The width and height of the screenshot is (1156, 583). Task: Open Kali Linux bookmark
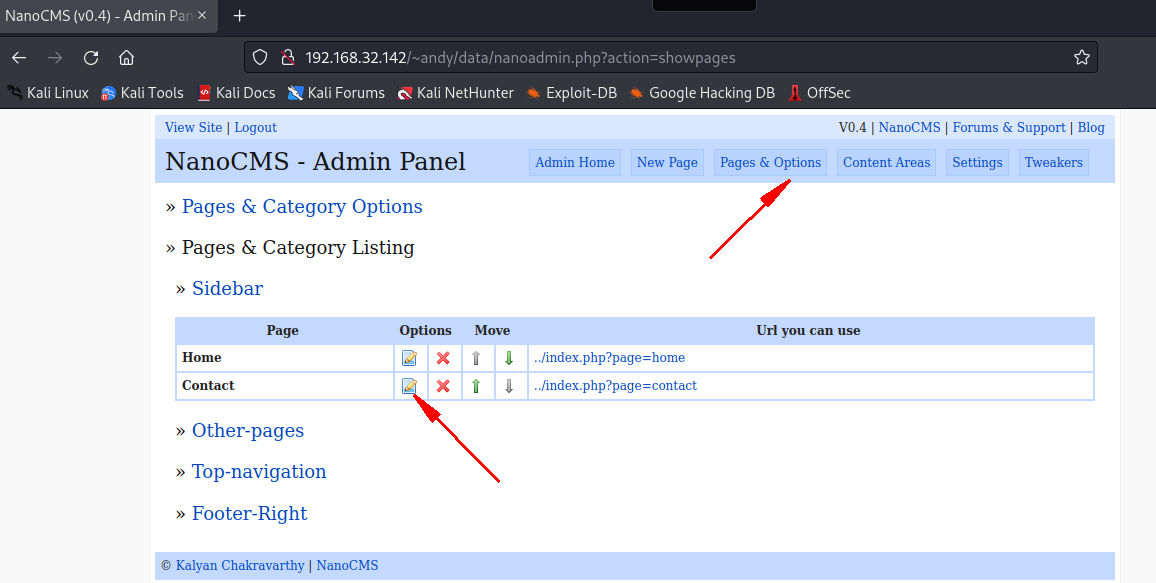[x=48, y=93]
